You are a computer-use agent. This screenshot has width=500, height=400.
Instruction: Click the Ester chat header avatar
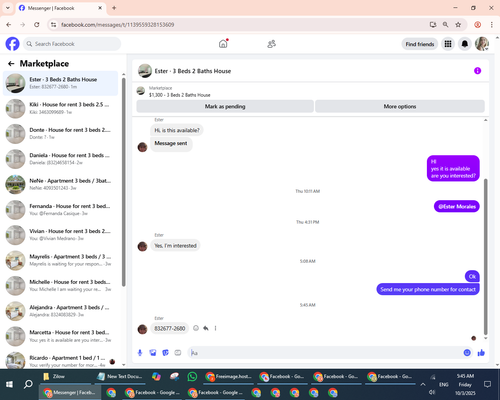[145, 71]
